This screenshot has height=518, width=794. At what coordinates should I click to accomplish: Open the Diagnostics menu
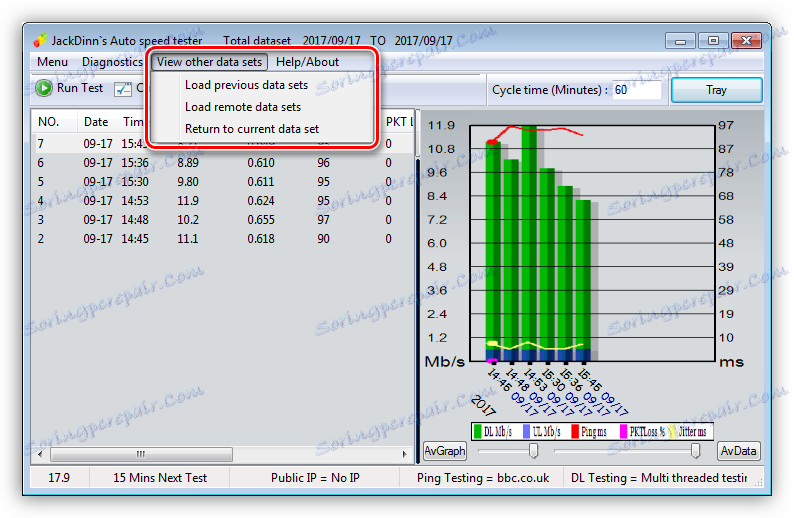(112, 62)
